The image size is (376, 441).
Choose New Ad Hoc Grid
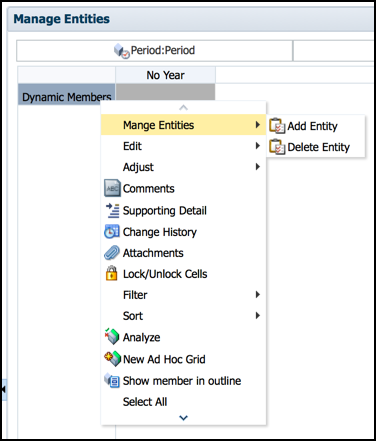[183, 359]
